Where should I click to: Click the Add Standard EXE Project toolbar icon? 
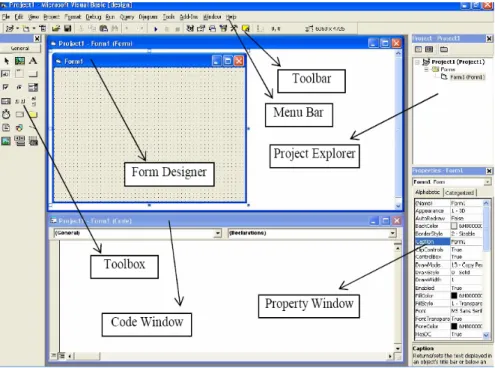click(x=10, y=29)
